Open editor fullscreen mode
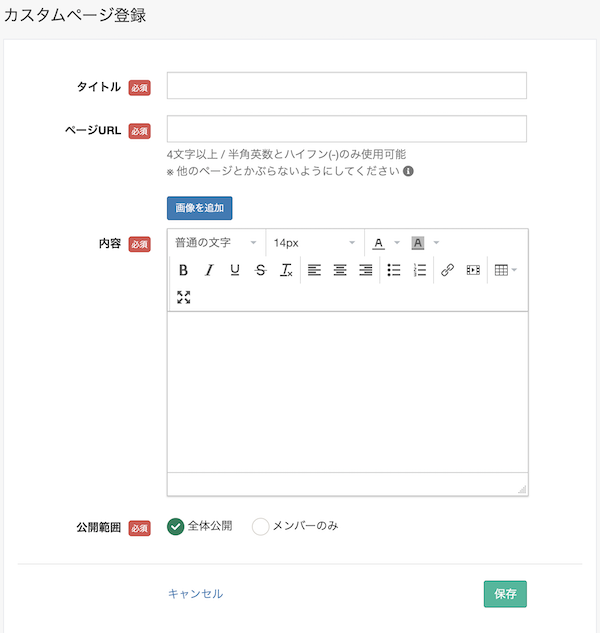600x633 pixels. (x=183, y=297)
